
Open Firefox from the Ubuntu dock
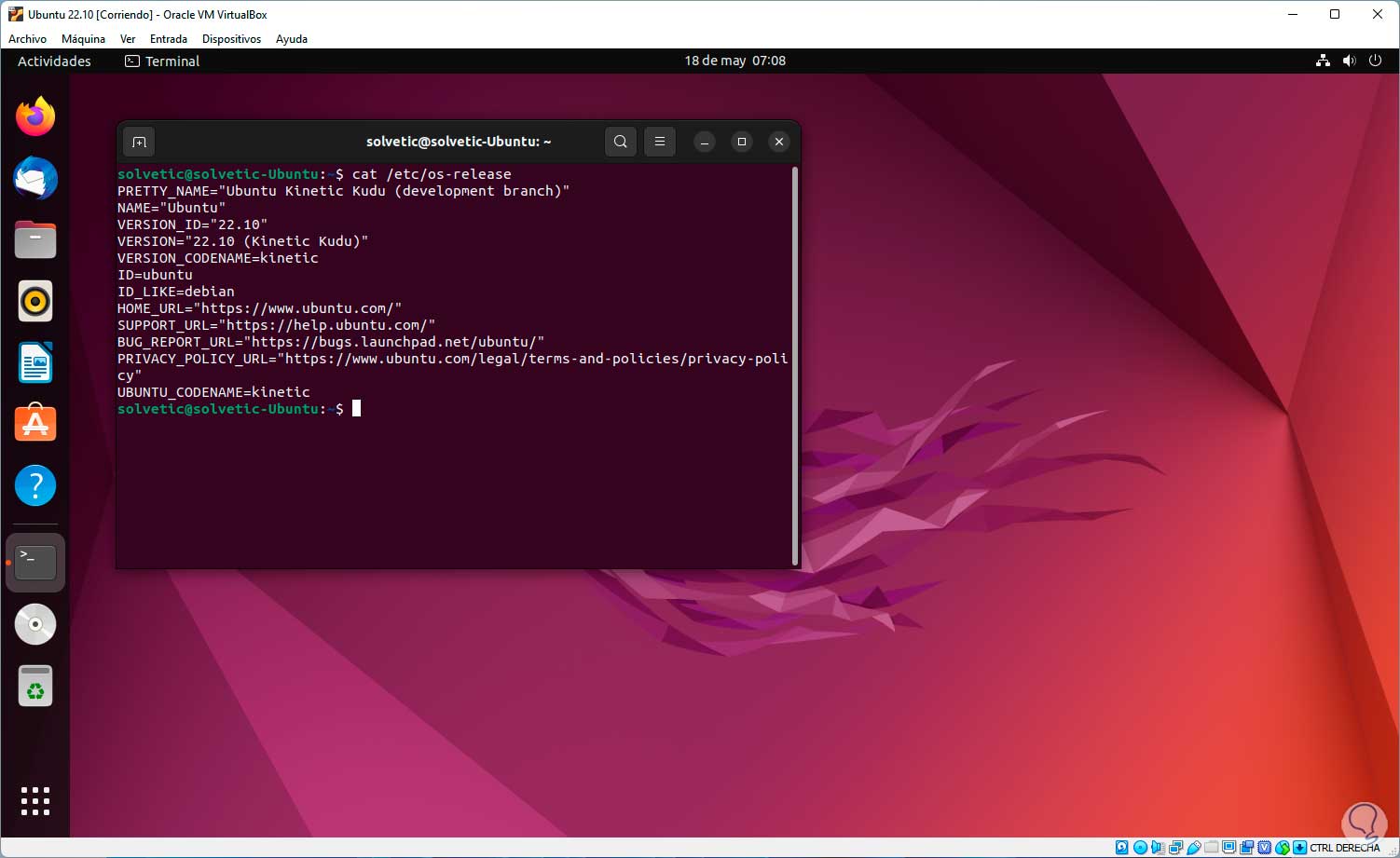click(x=35, y=116)
